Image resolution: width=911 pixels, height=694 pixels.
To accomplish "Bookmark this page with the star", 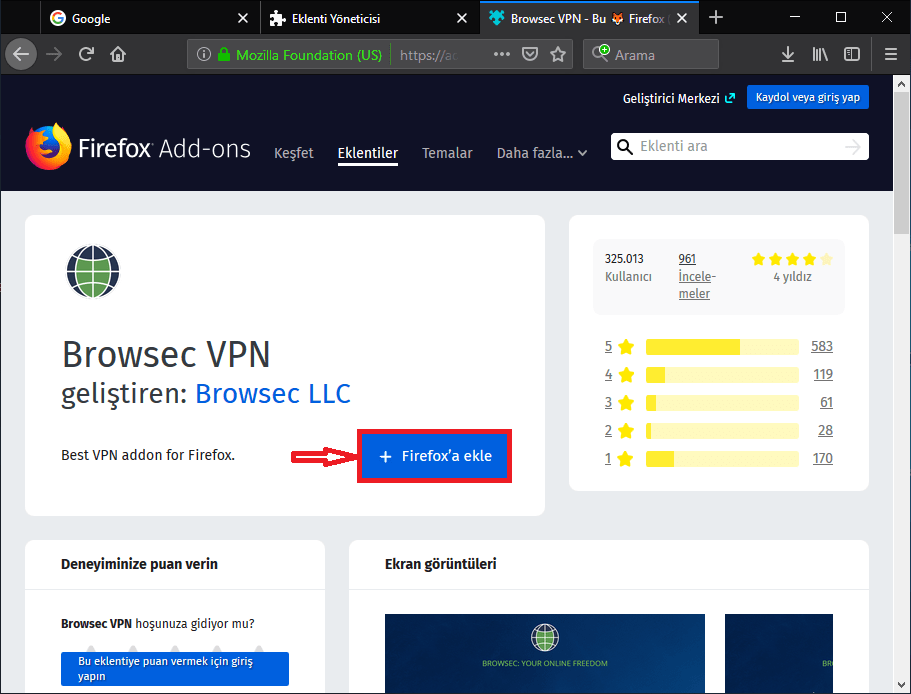I will (x=558, y=55).
